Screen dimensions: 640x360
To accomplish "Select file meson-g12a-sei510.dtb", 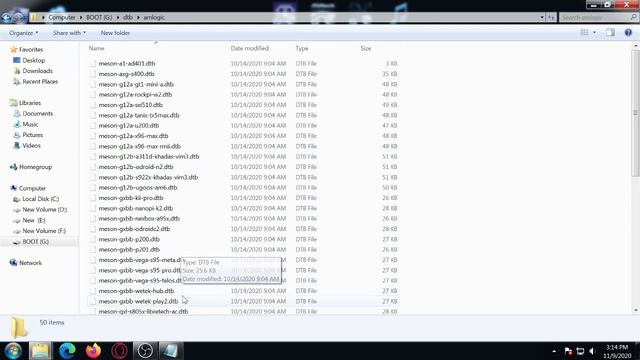I will (130, 105).
